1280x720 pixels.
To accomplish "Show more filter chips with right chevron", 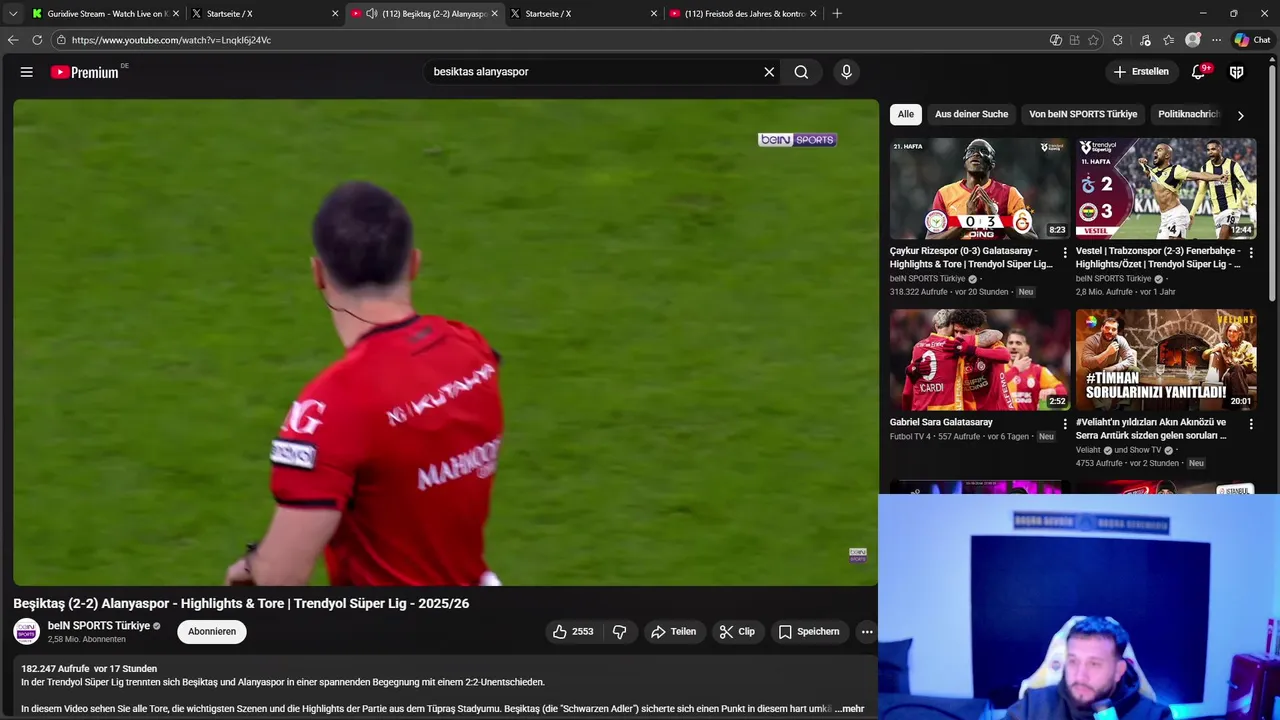I will 1241,115.
